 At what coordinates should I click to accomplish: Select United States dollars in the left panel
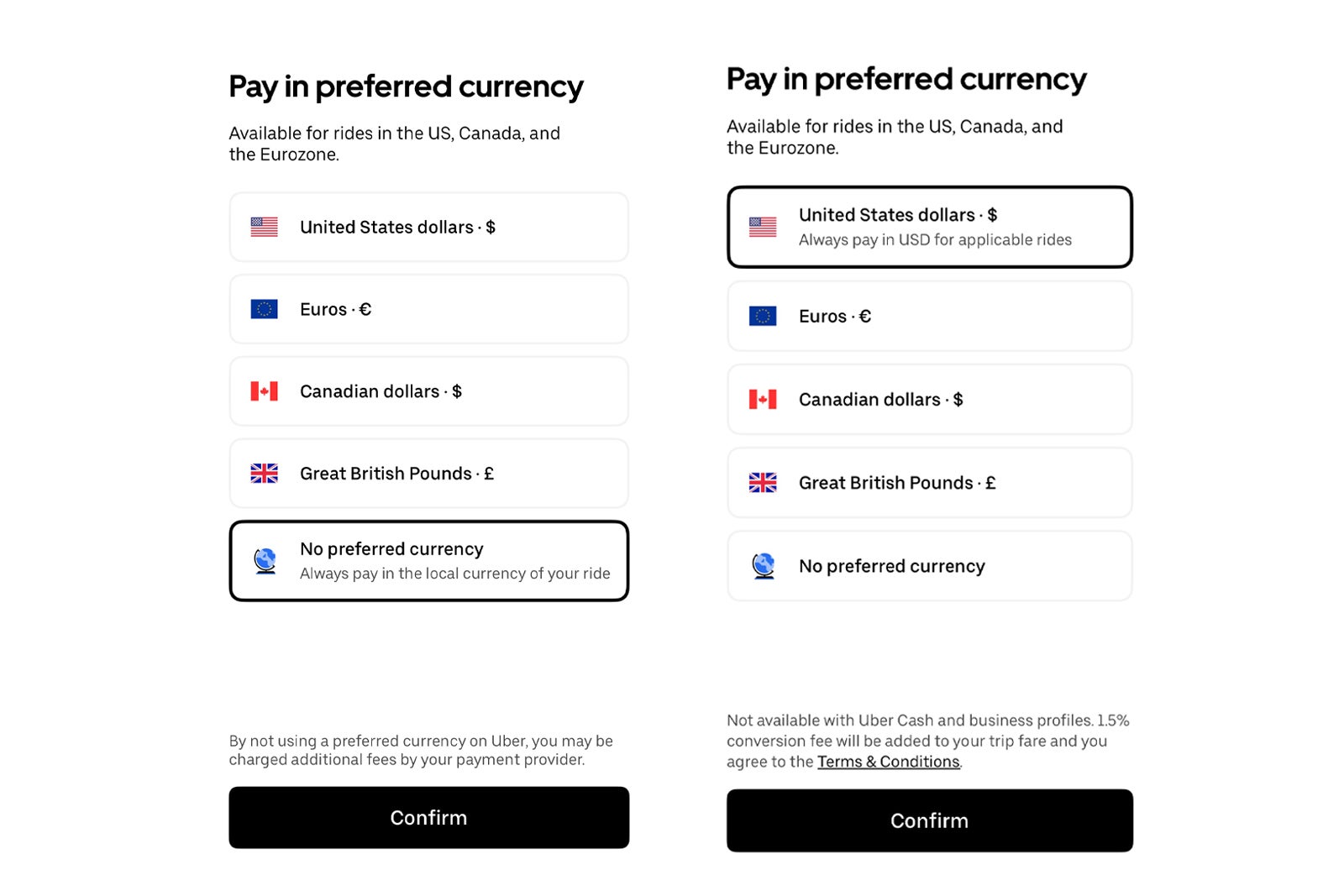pyautogui.click(x=428, y=227)
